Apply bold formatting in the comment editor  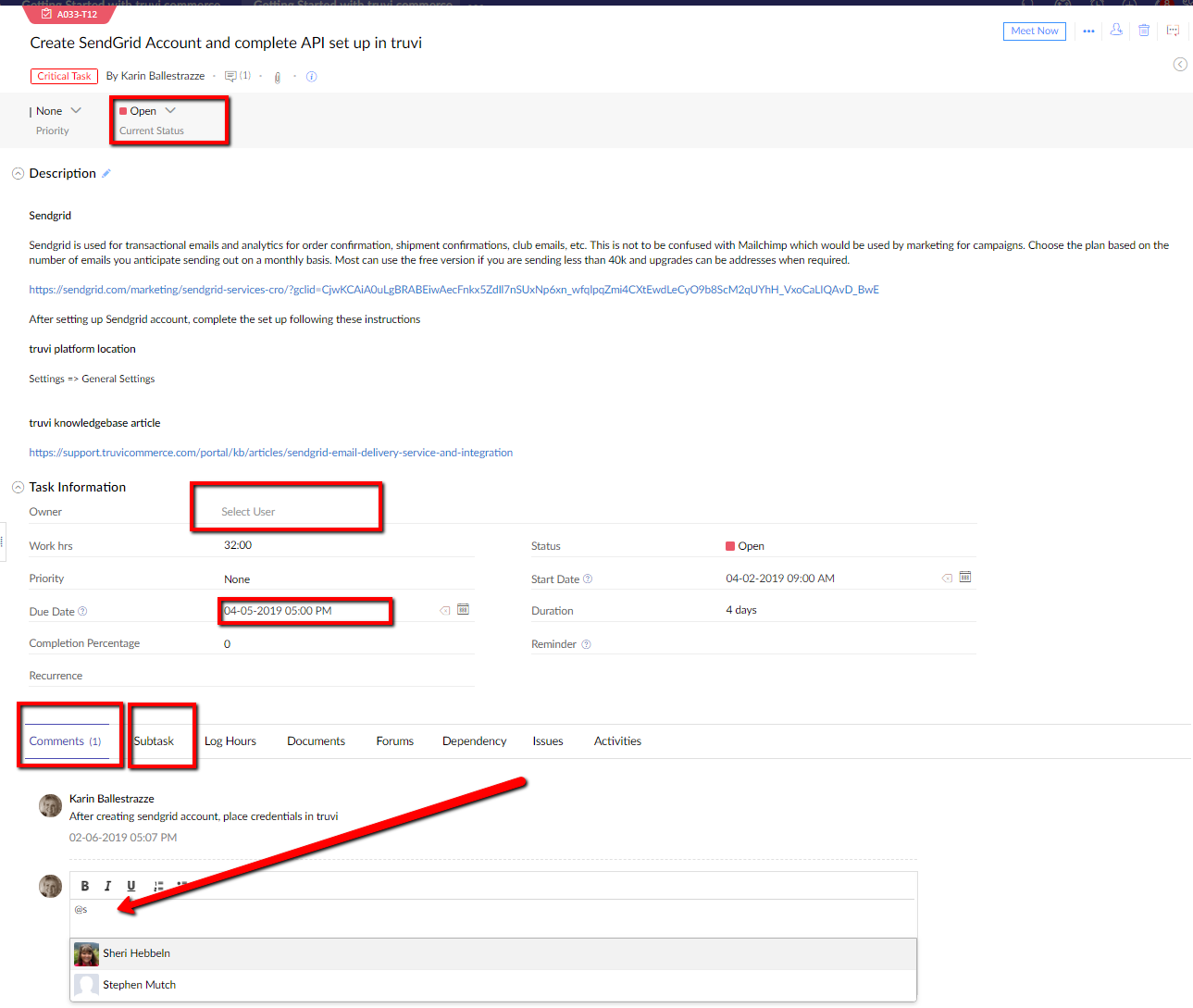(85, 886)
